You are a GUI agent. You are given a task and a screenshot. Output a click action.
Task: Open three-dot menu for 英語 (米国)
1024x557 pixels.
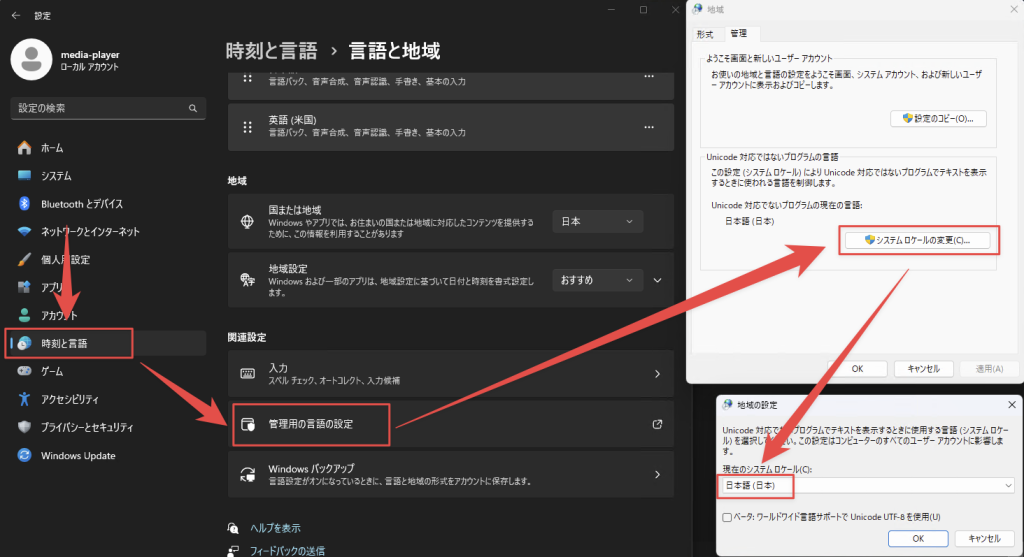click(x=648, y=127)
